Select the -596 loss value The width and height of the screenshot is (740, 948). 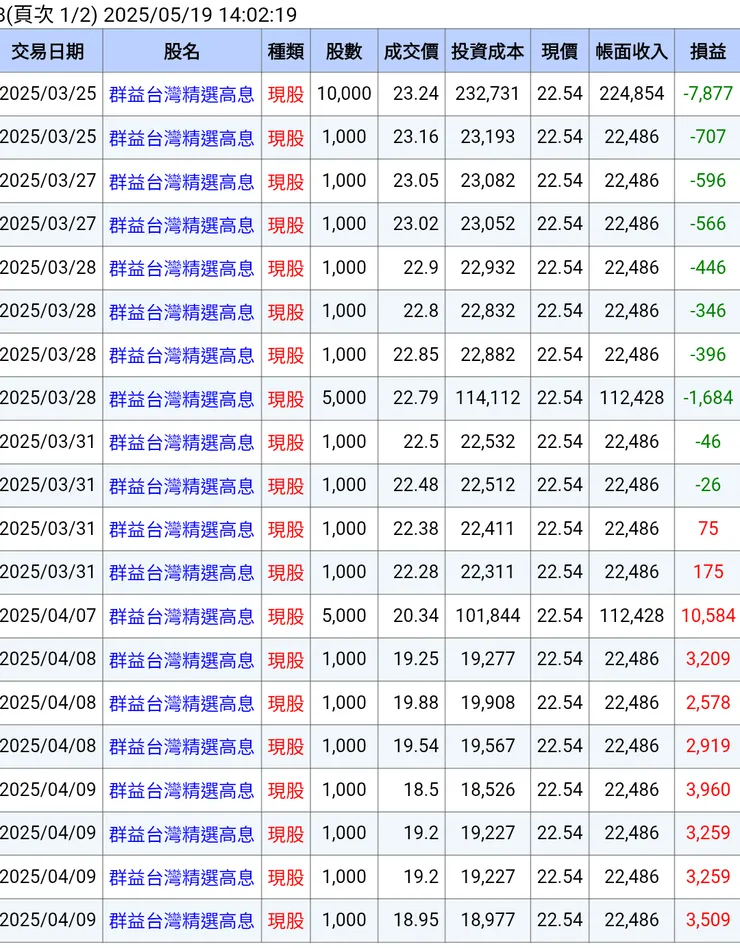[708, 181]
